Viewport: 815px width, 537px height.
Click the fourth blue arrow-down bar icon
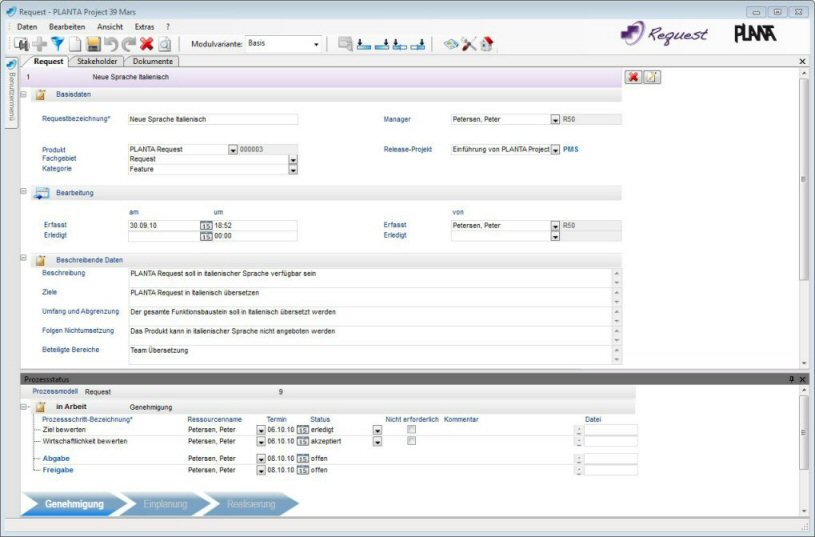[418, 44]
